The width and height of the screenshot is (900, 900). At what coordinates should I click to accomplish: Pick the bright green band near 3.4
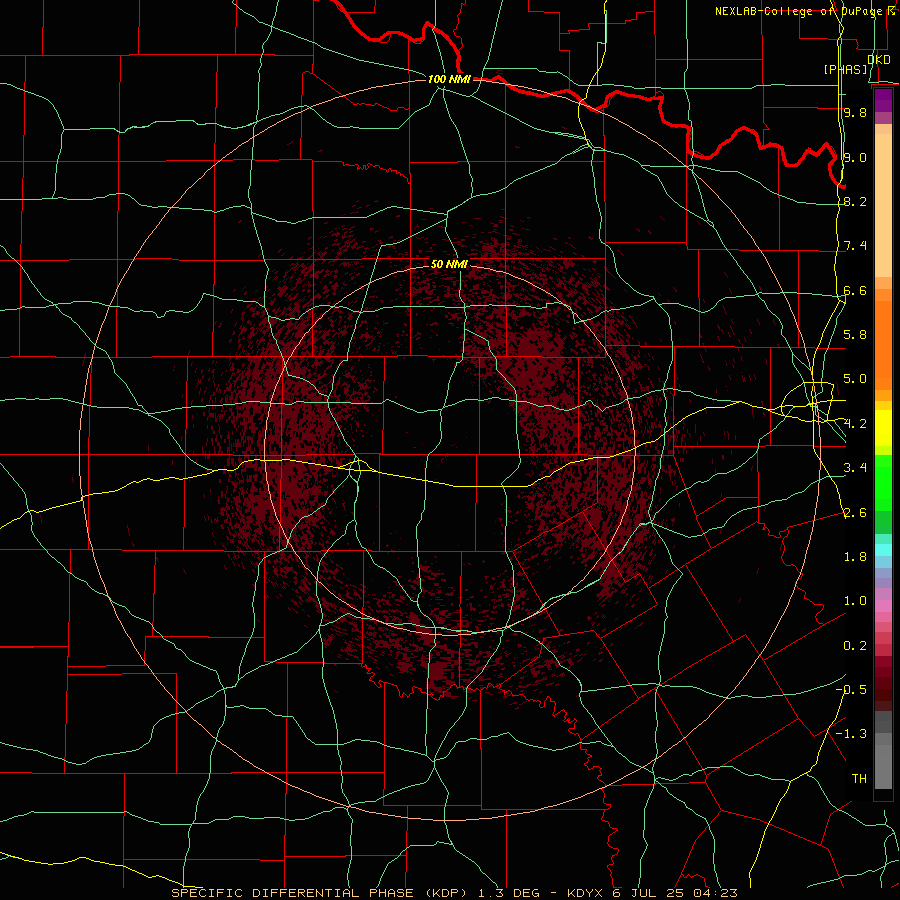point(883,482)
